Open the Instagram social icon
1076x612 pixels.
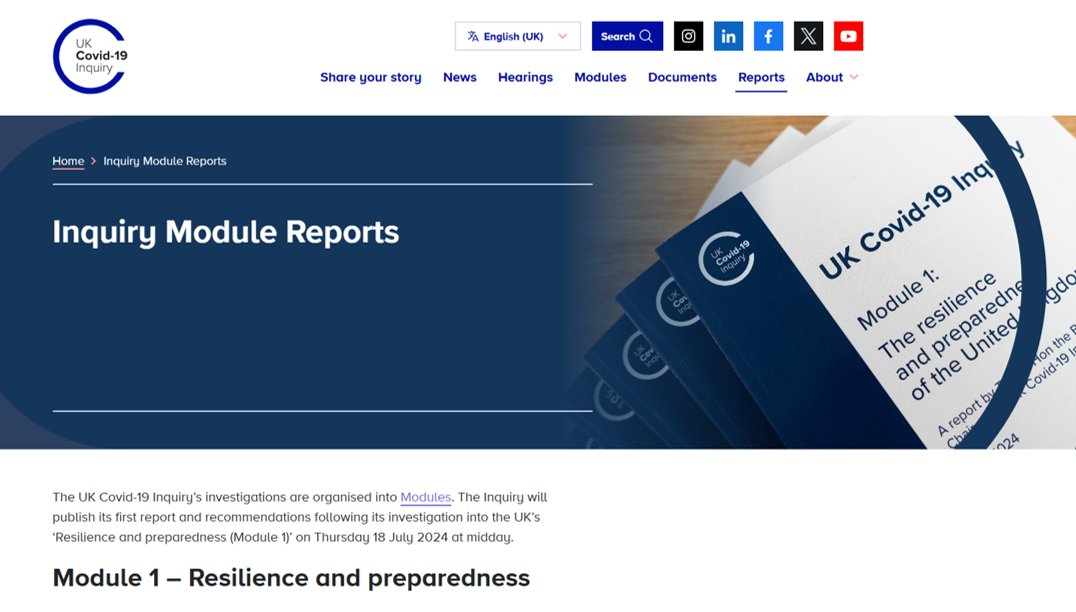(x=688, y=36)
